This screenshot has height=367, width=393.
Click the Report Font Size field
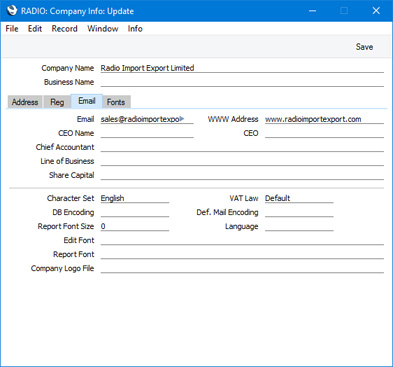135,226
